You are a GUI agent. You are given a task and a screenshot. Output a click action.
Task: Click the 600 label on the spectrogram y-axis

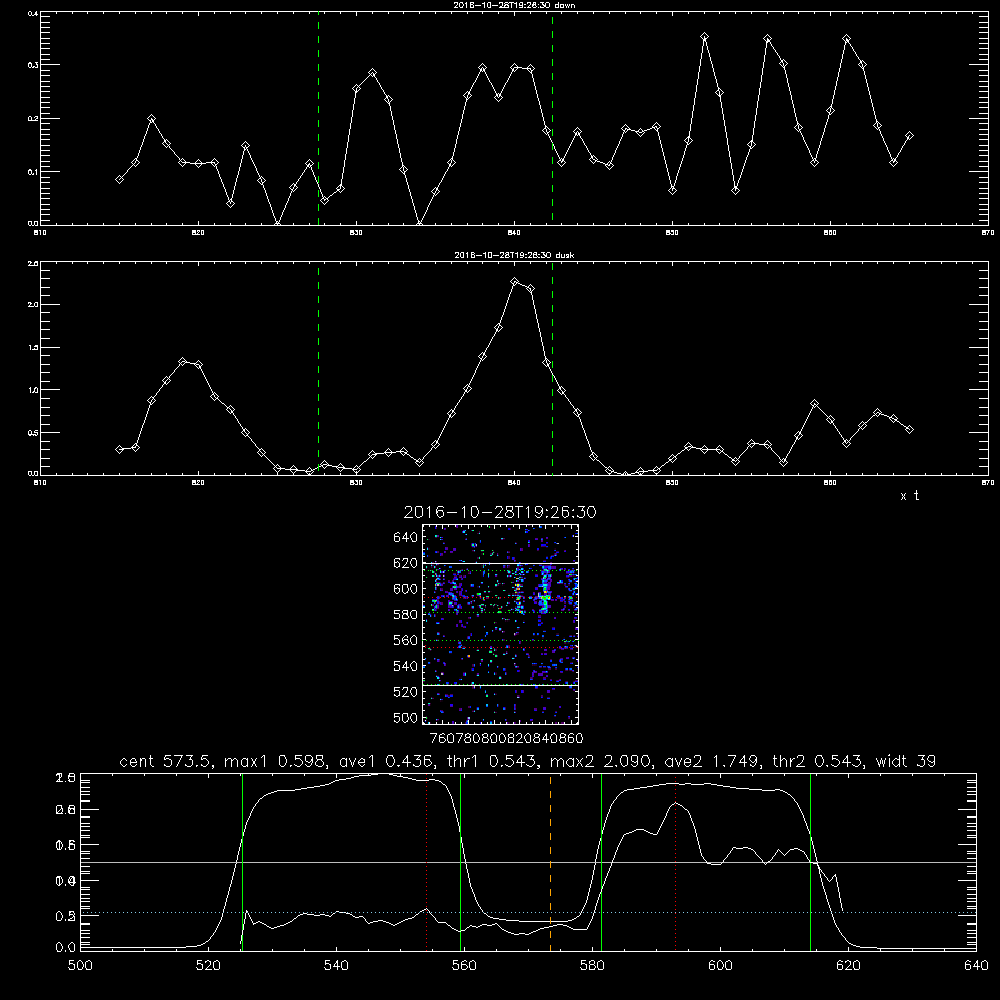click(406, 589)
